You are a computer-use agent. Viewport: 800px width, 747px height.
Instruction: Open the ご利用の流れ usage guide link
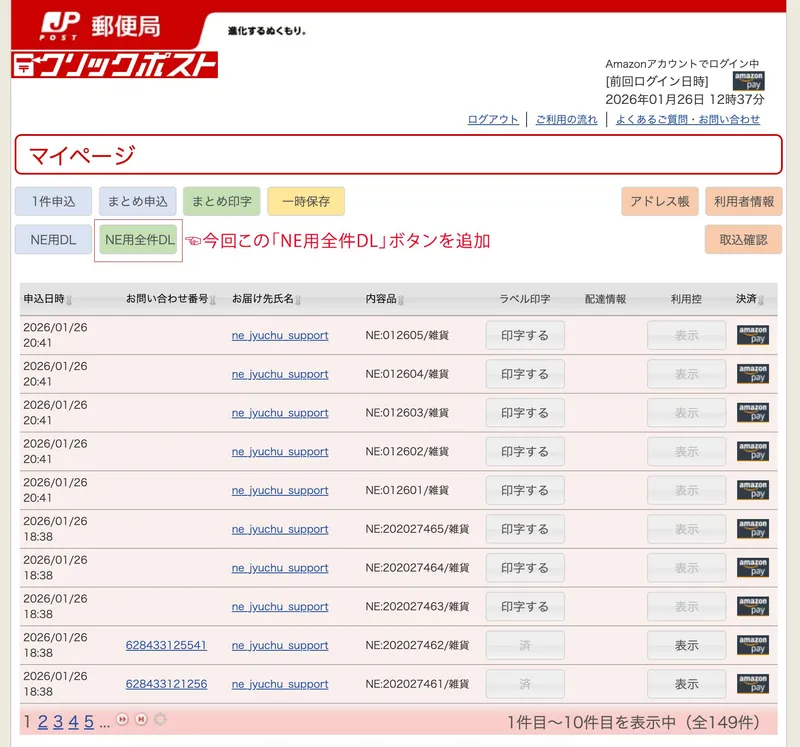[x=566, y=119]
